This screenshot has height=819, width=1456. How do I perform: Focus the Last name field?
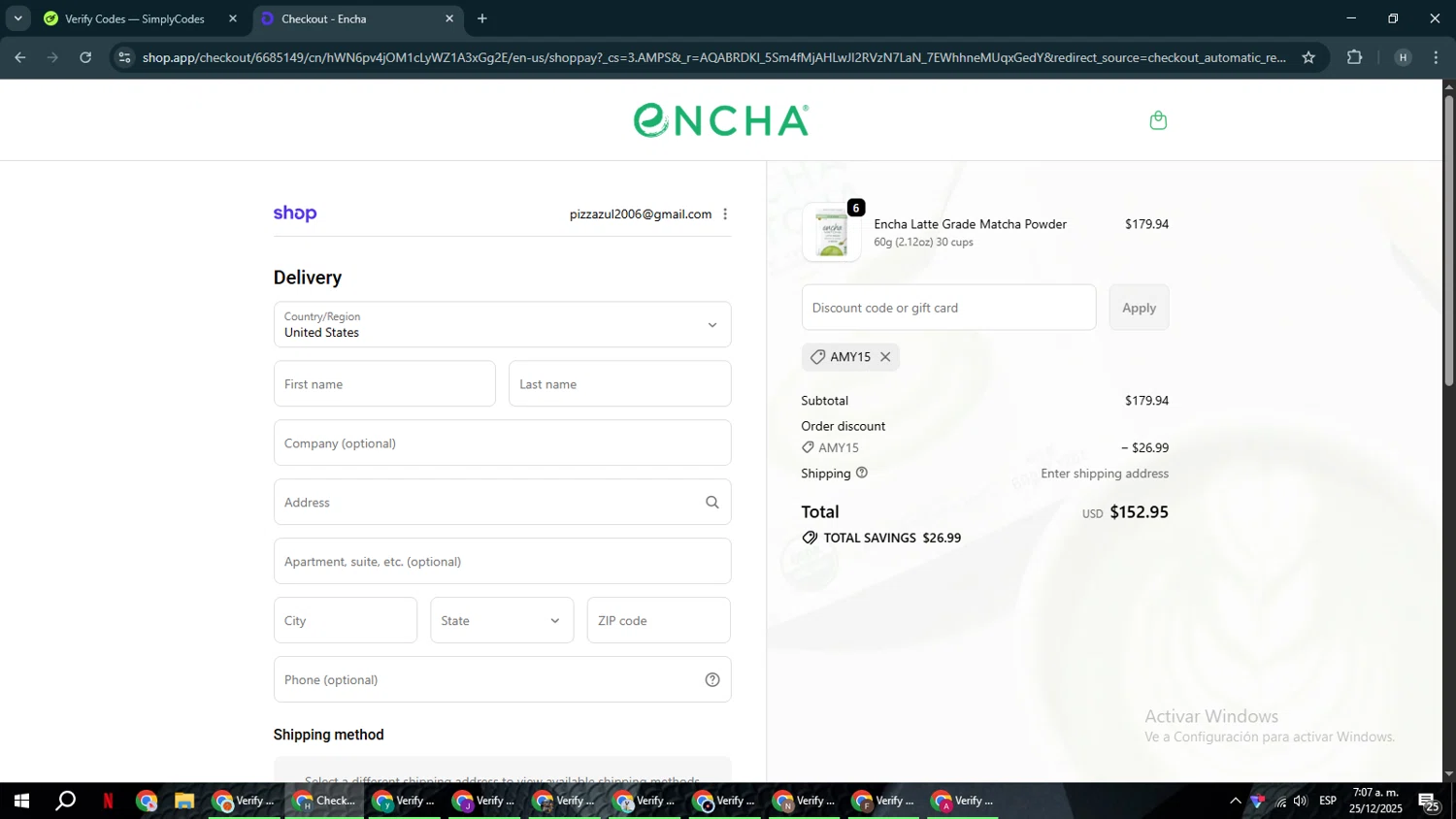[x=619, y=384]
